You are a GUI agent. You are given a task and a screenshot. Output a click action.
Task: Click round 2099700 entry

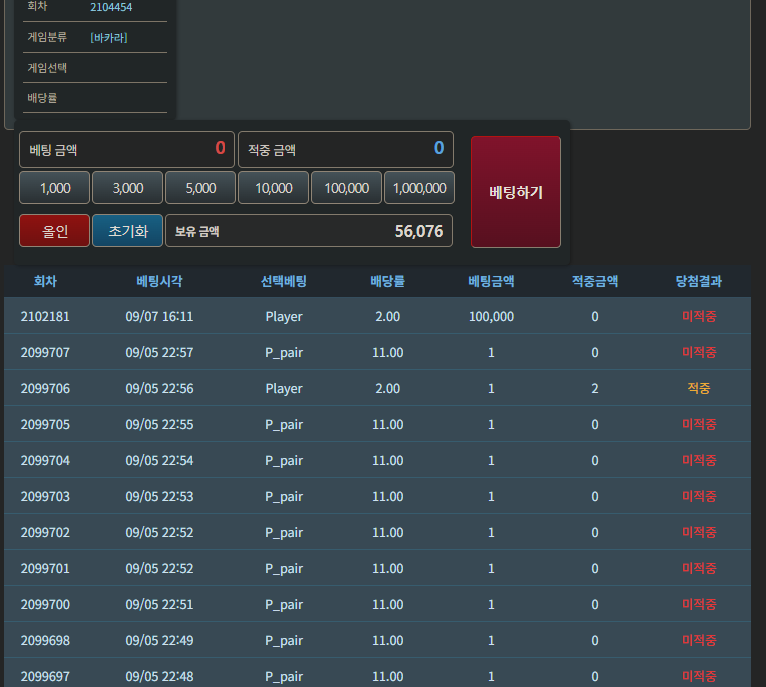45,604
